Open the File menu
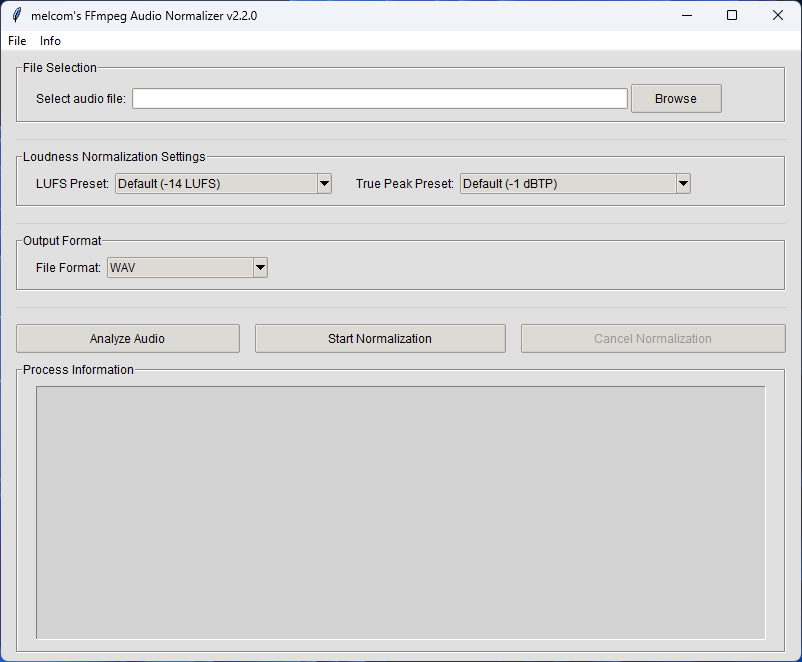Viewport: 802px width, 662px height. click(17, 41)
